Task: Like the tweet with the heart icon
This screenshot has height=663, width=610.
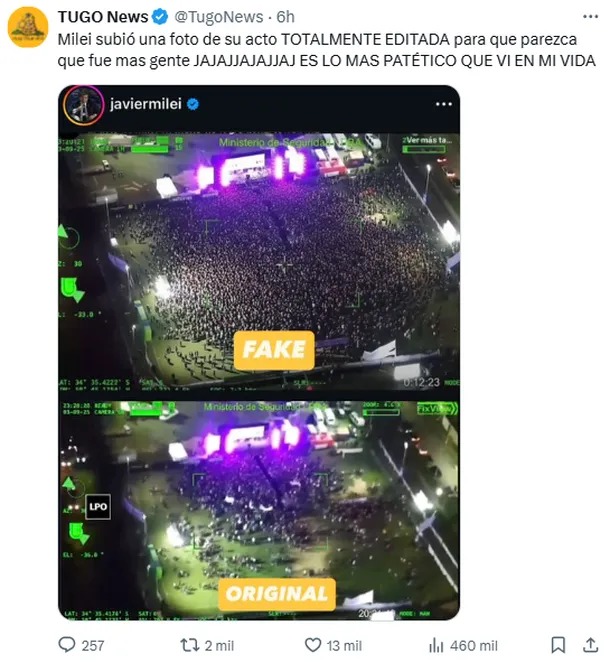Action: (x=313, y=645)
